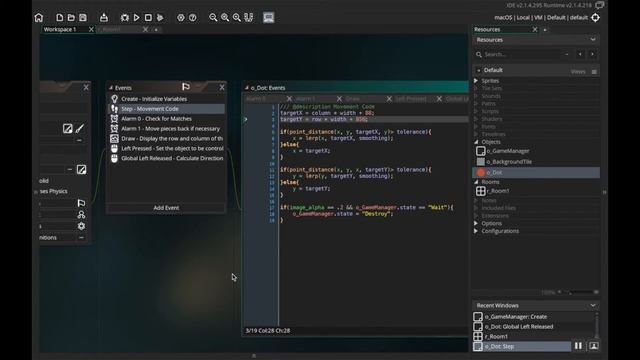Zoom in the workspace

(x=225, y=18)
